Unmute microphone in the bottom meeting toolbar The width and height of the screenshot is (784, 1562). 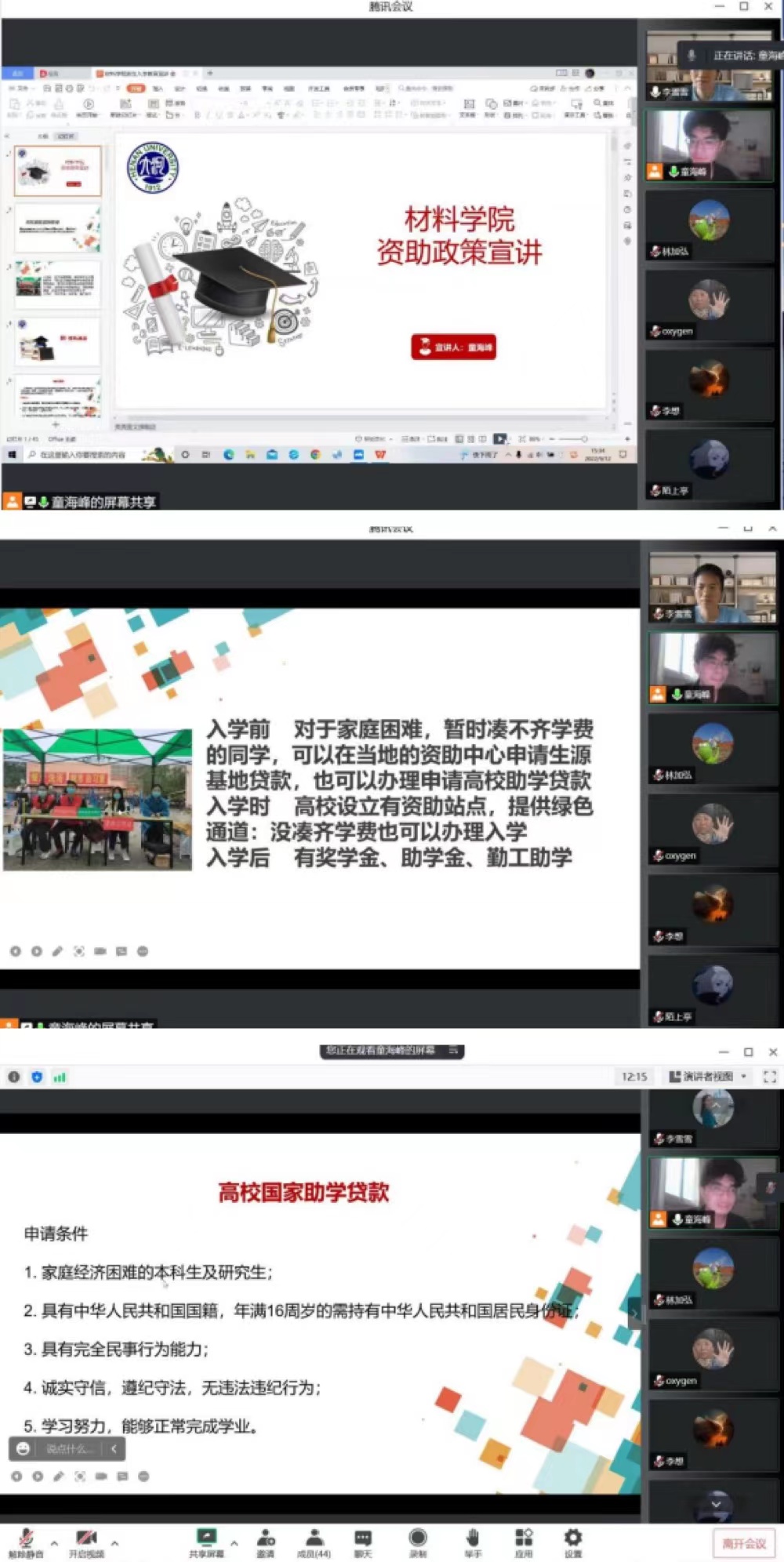coord(25,1540)
